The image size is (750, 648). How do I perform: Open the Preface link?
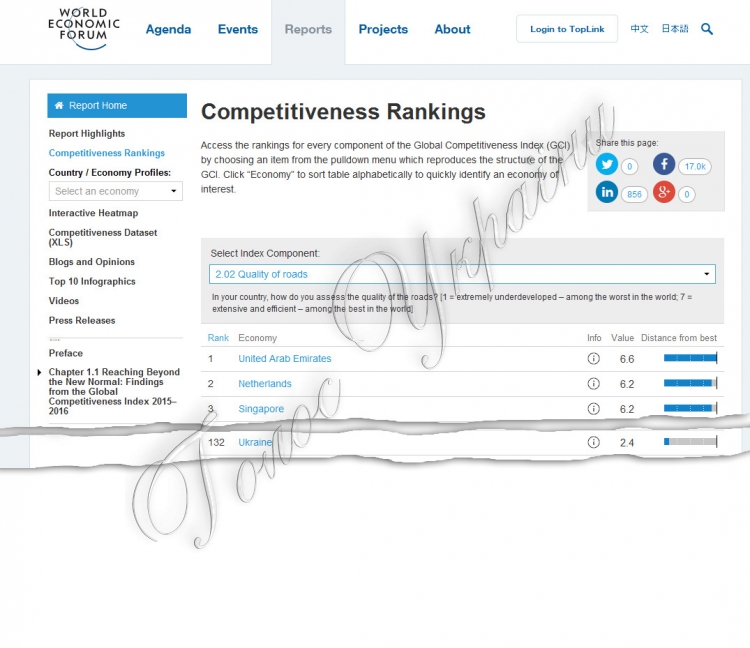coord(66,353)
